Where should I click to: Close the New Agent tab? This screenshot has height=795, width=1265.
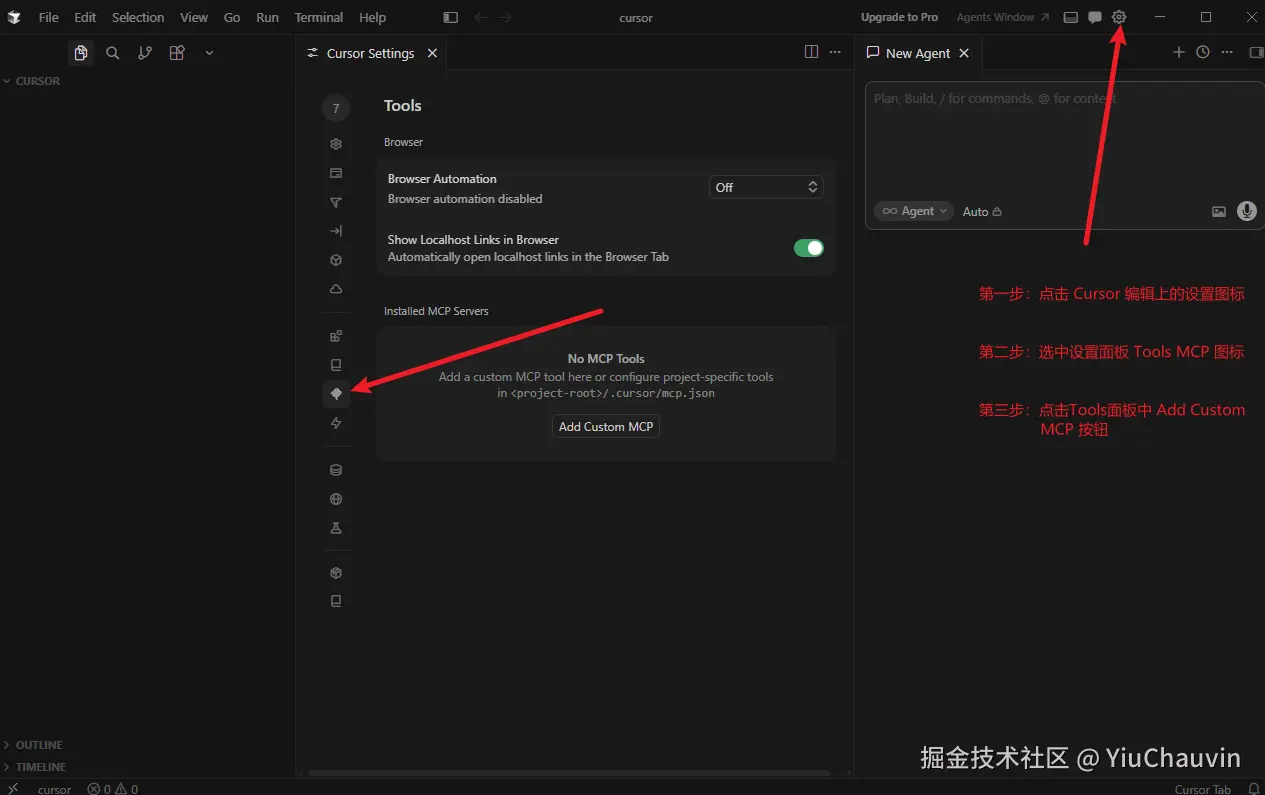[x=964, y=53]
